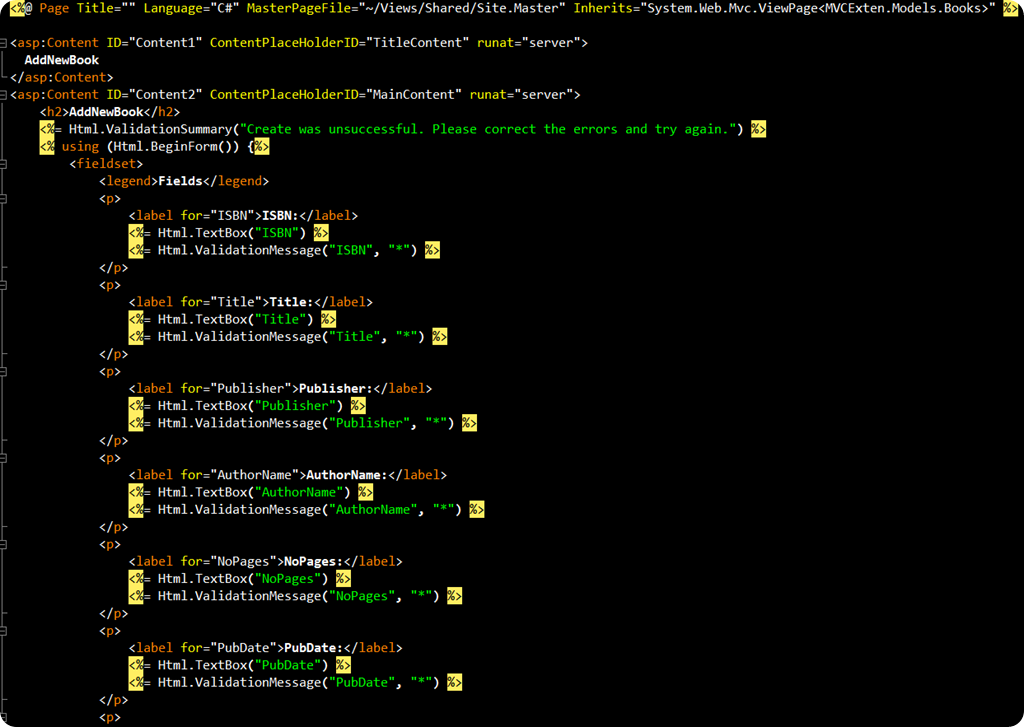Click ContentPlaceHolderID="MainContent" in the Content2 tag
Viewport: 1024px width, 727px height.
(x=336, y=95)
